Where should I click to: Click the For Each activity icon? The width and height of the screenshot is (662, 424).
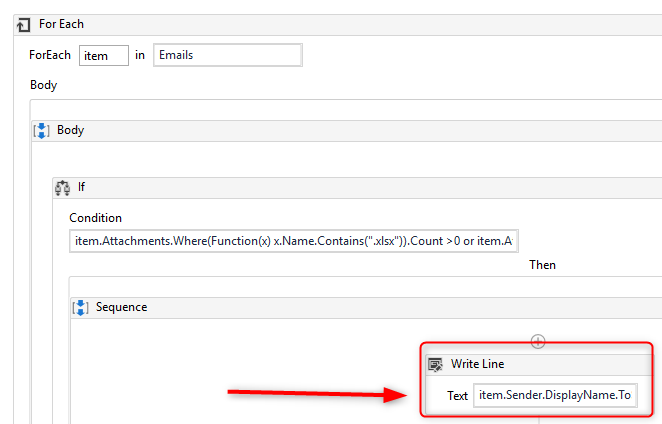(x=24, y=24)
